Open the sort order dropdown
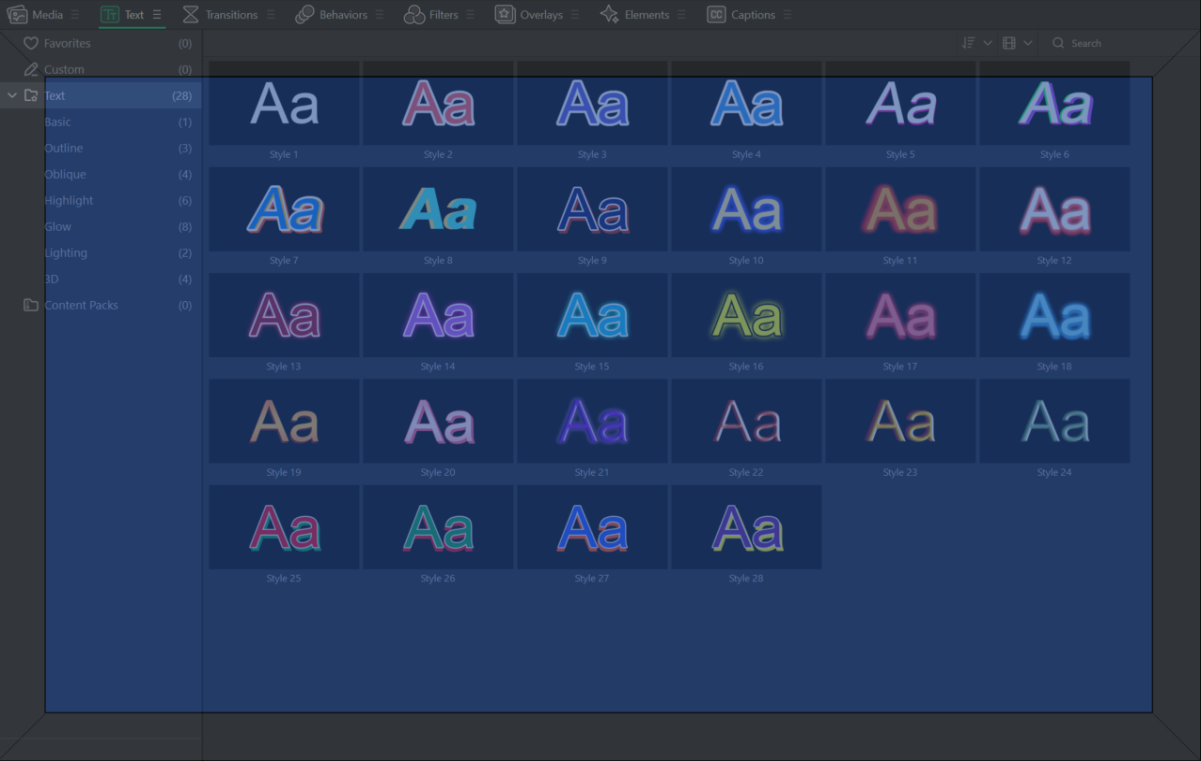Screen dimensions: 1201x761 (x=975, y=43)
